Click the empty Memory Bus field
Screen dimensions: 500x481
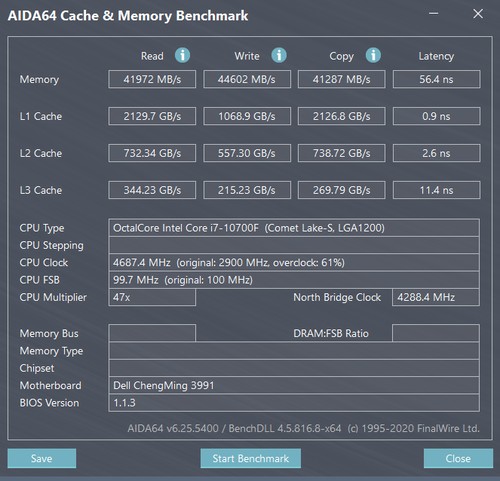pos(152,333)
